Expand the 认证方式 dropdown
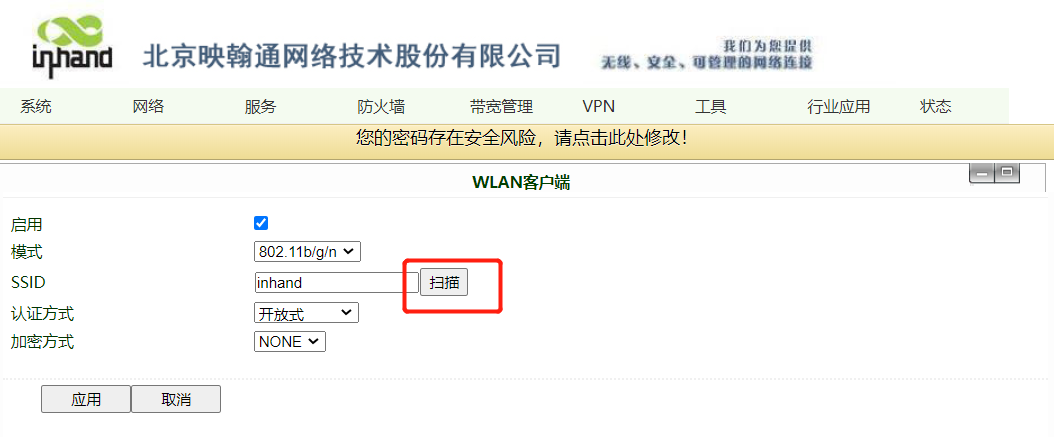 (307, 313)
